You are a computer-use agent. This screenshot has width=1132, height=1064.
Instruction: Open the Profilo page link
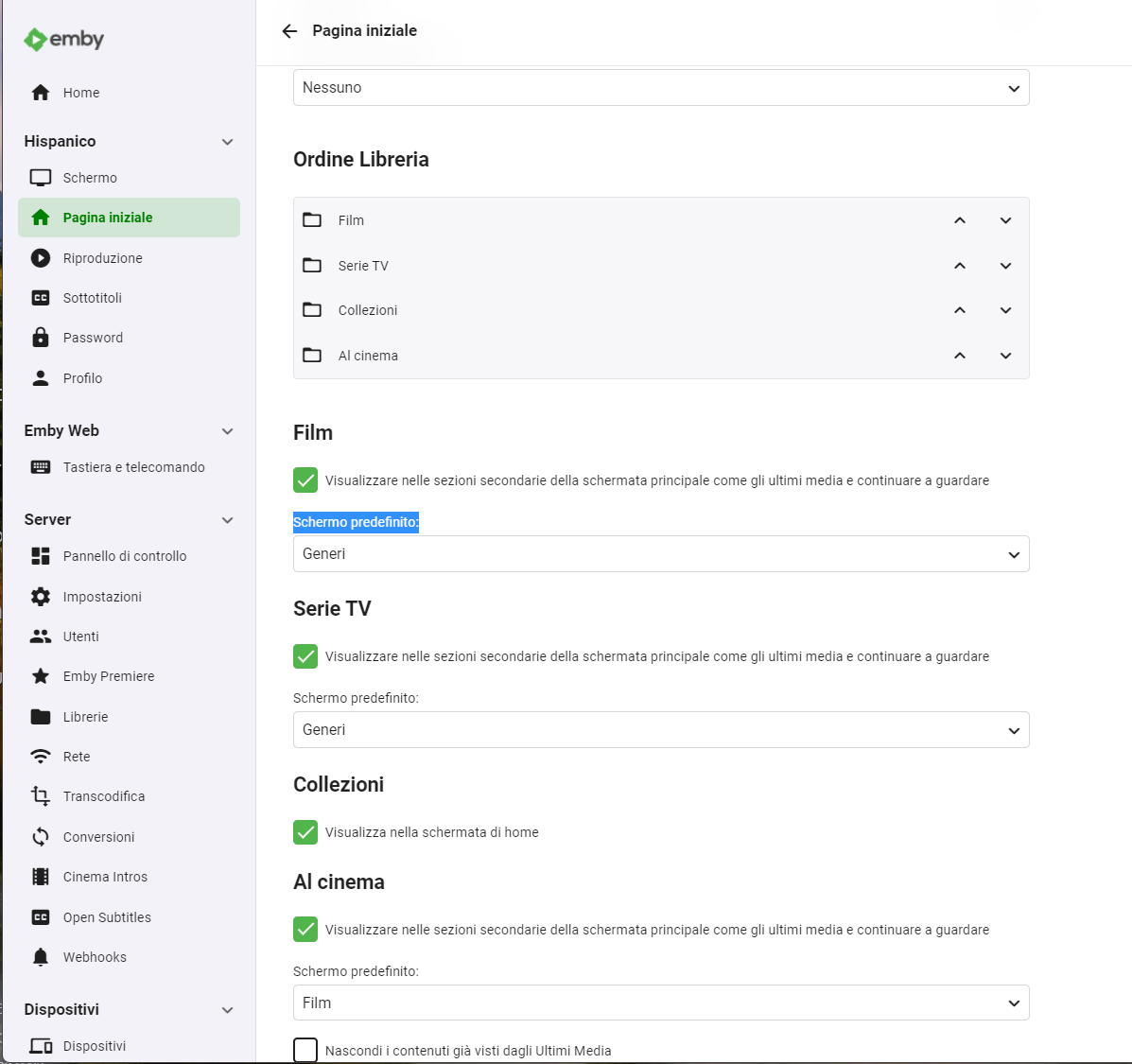coord(82,378)
